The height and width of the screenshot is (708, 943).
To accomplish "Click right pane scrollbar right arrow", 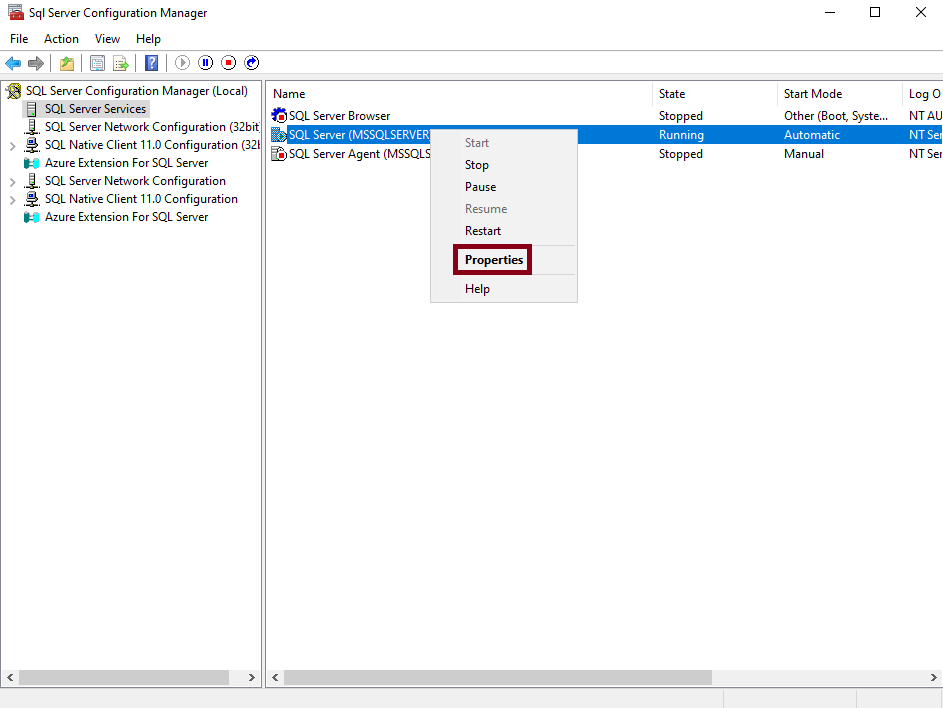I will (x=933, y=677).
